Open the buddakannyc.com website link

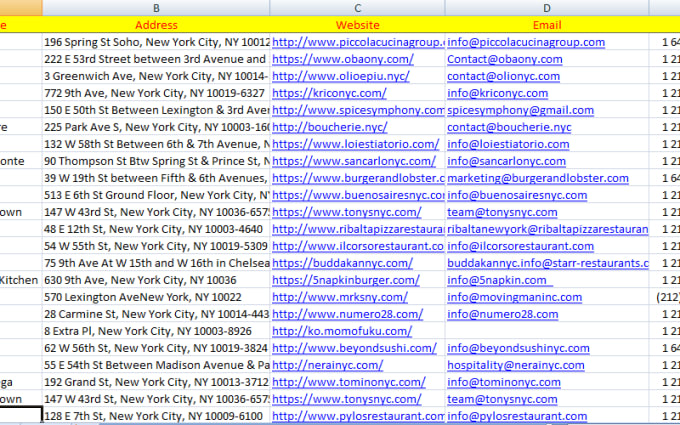(342, 263)
